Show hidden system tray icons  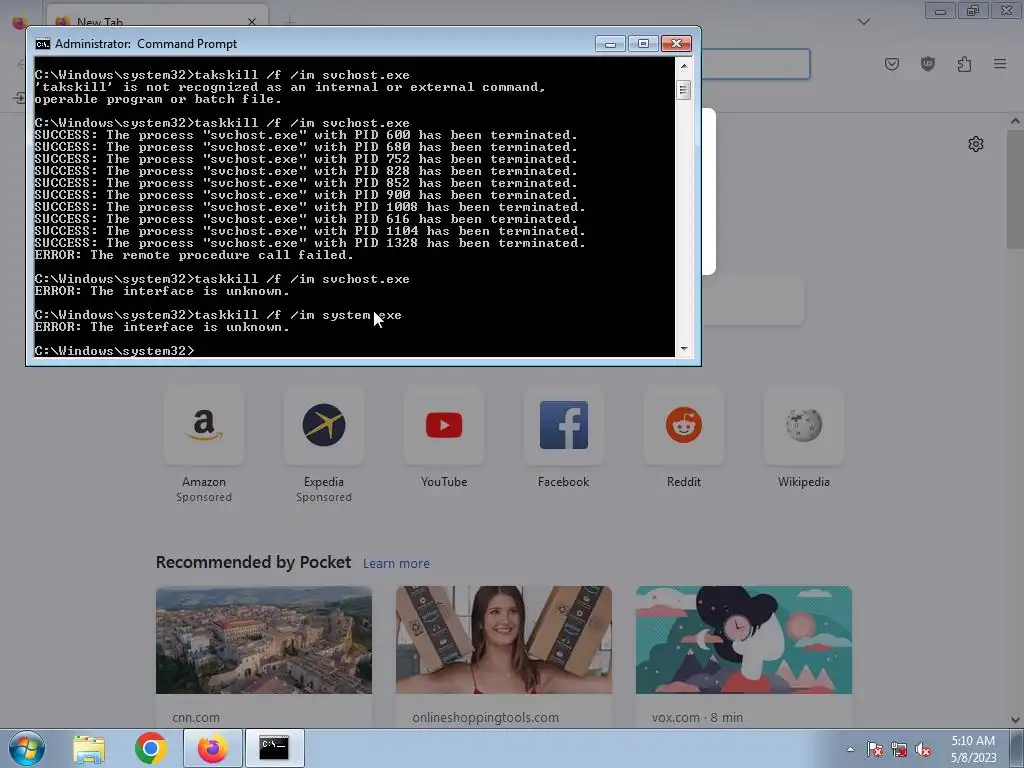(x=850, y=749)
